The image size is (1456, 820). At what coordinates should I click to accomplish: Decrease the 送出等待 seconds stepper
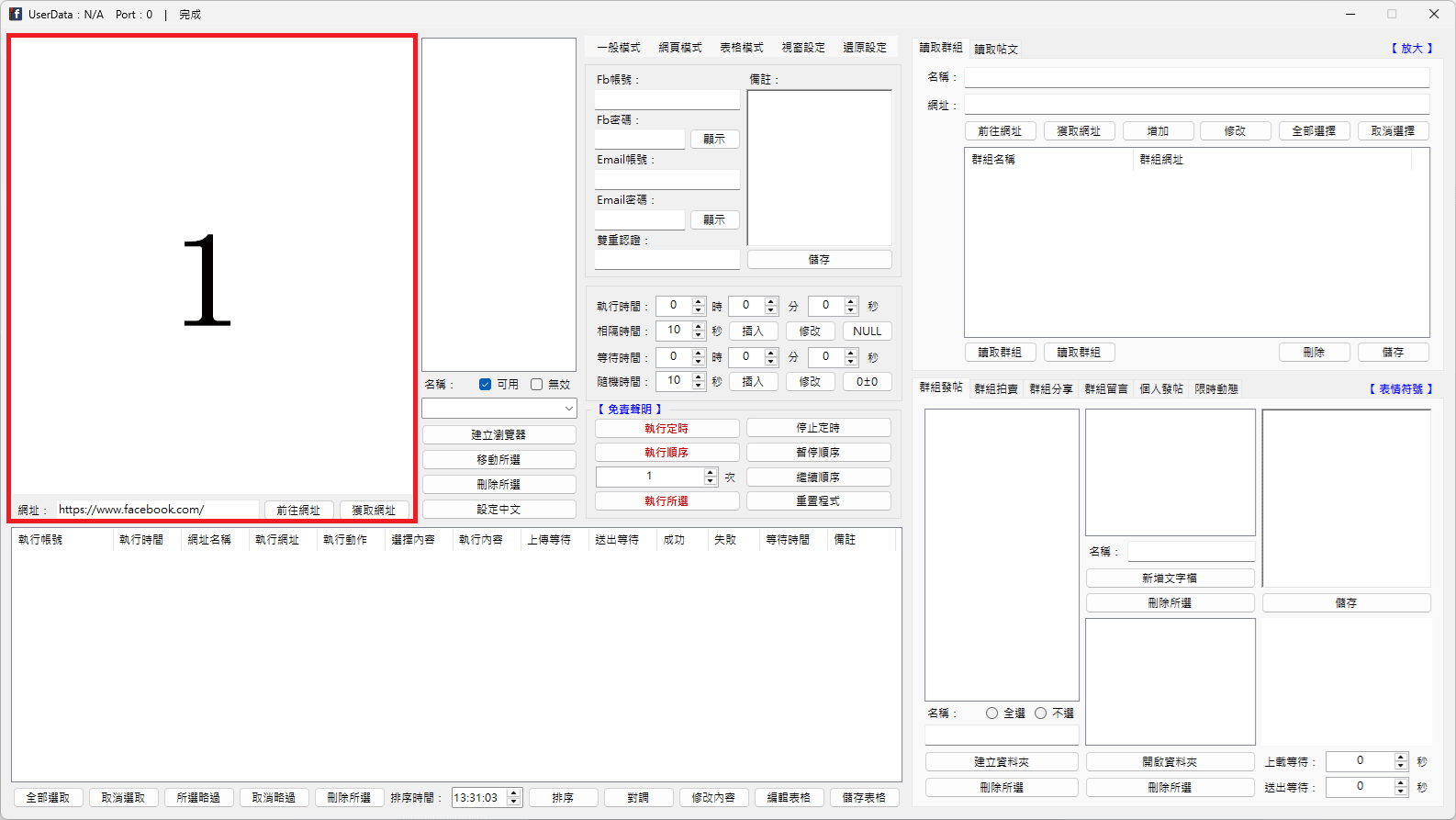(1401, 792)
